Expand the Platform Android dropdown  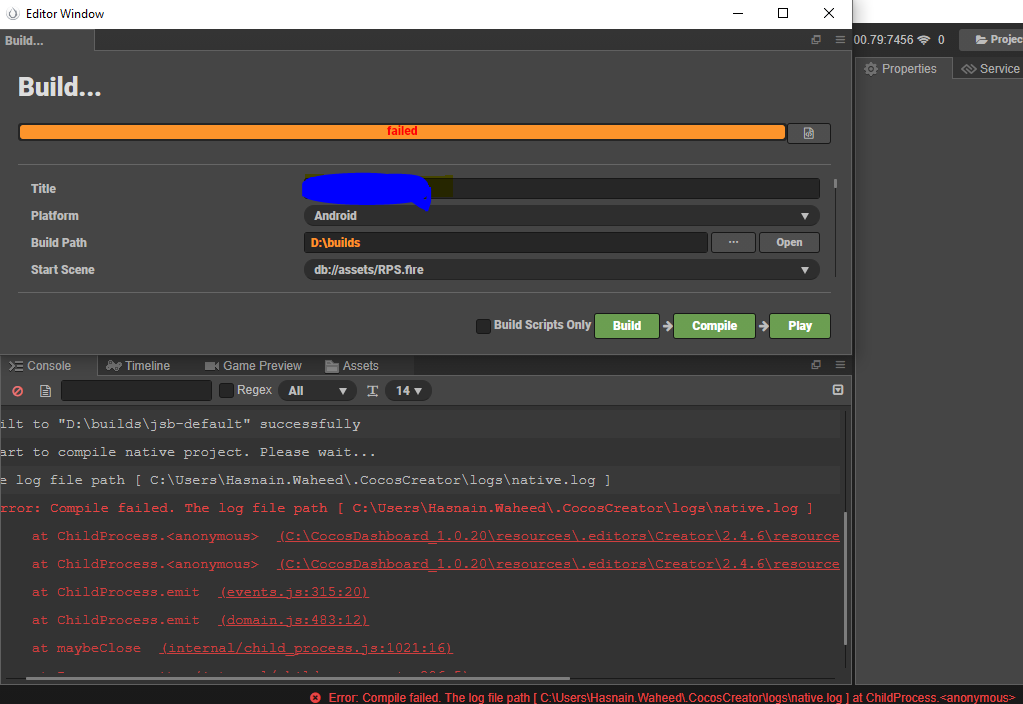[x=562, y=216]
